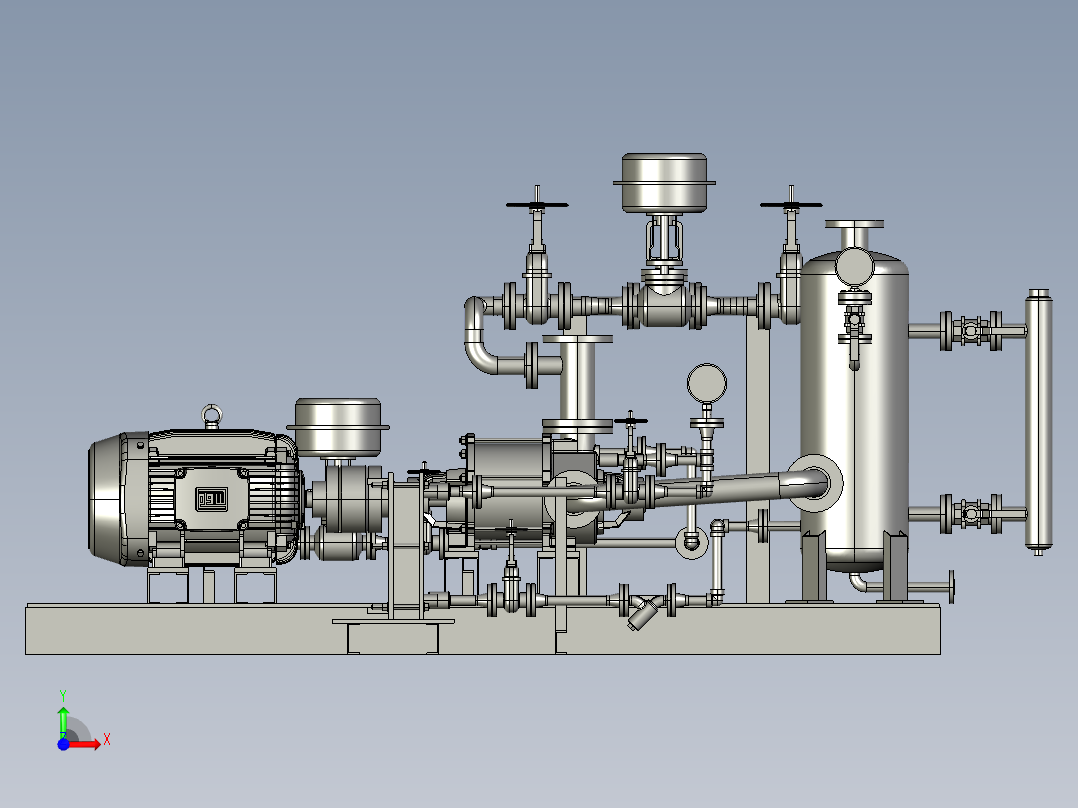Select the tank drain pipe flange at bottom right
The image size is (1078, 808).
(x=951, y=587)
